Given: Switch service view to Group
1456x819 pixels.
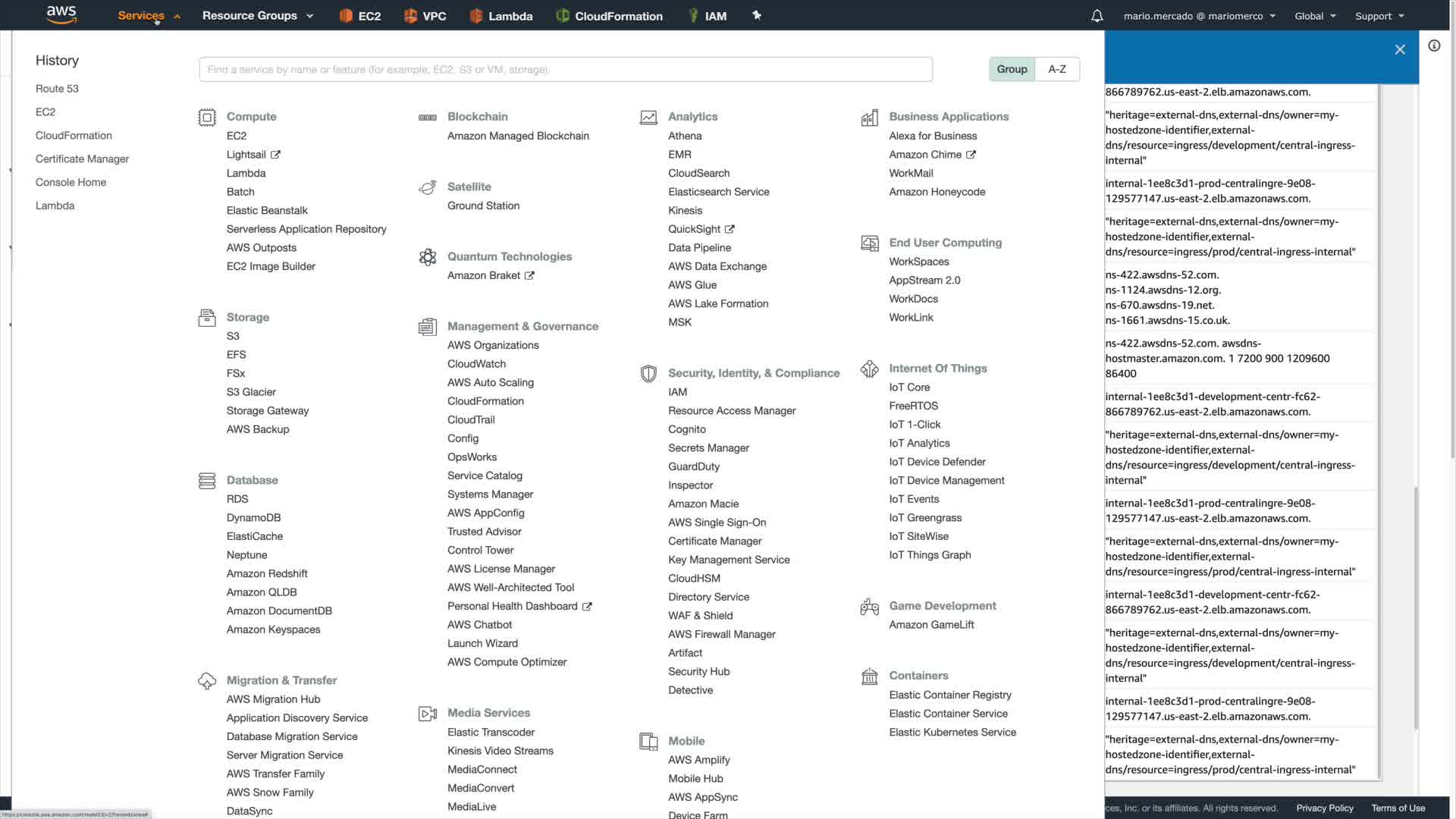Looking at the screenshot, I should (1012, 69).
